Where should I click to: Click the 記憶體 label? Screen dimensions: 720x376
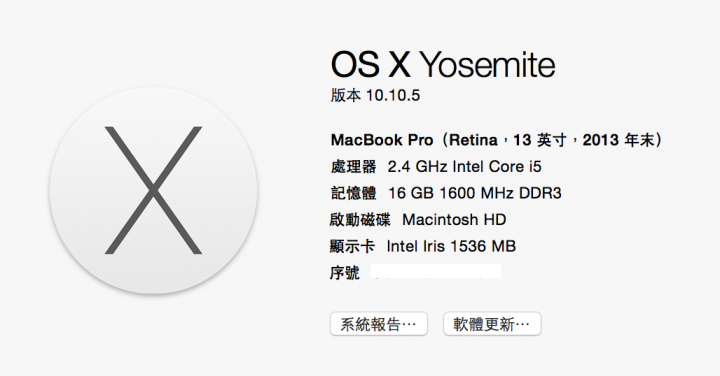[x=353, y=193]
